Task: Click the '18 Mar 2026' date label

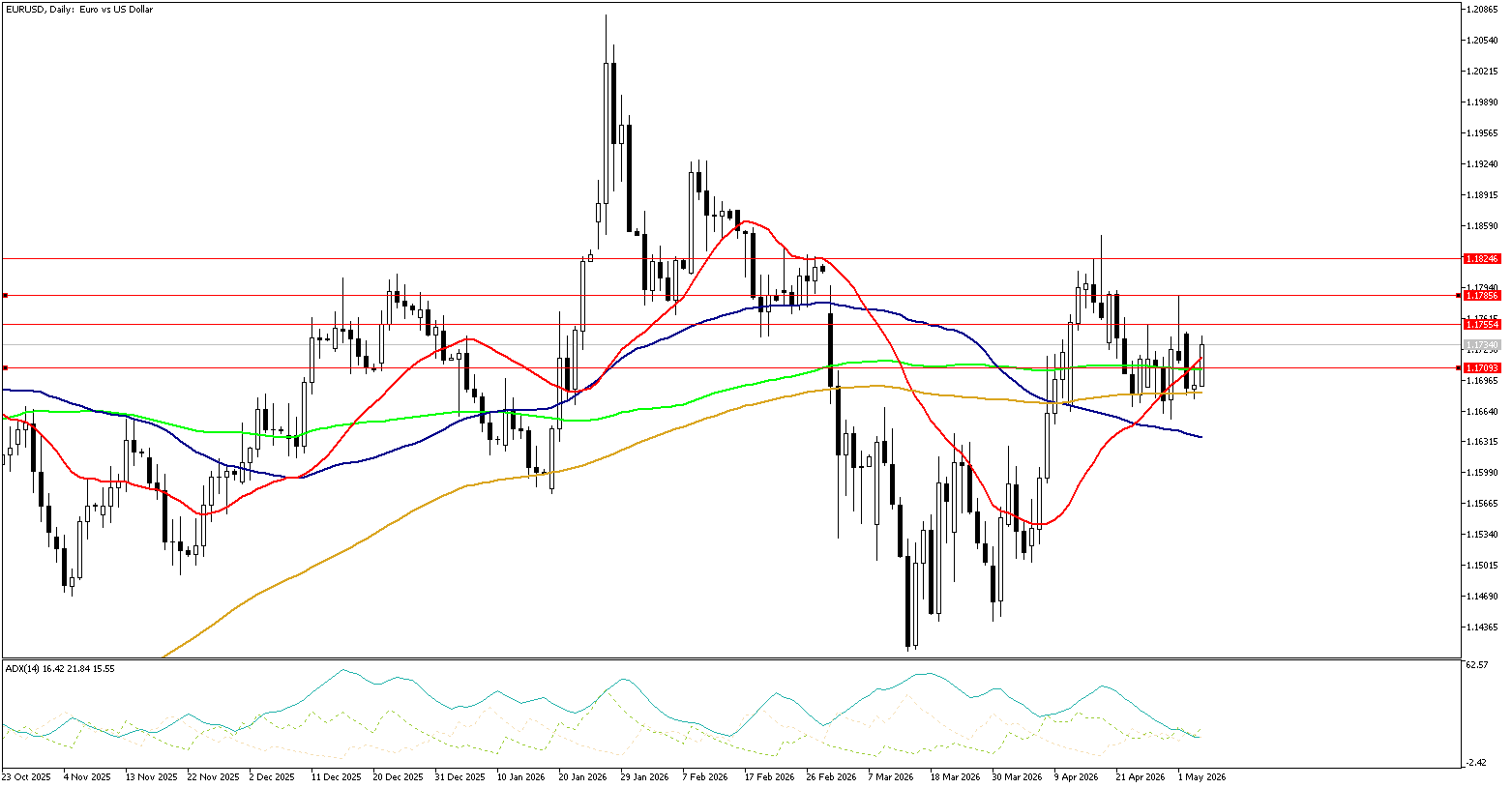Action: (954, 776)
